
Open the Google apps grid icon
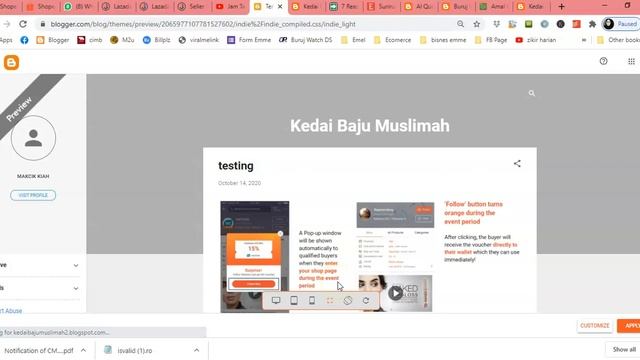click(x=631, y=61)
